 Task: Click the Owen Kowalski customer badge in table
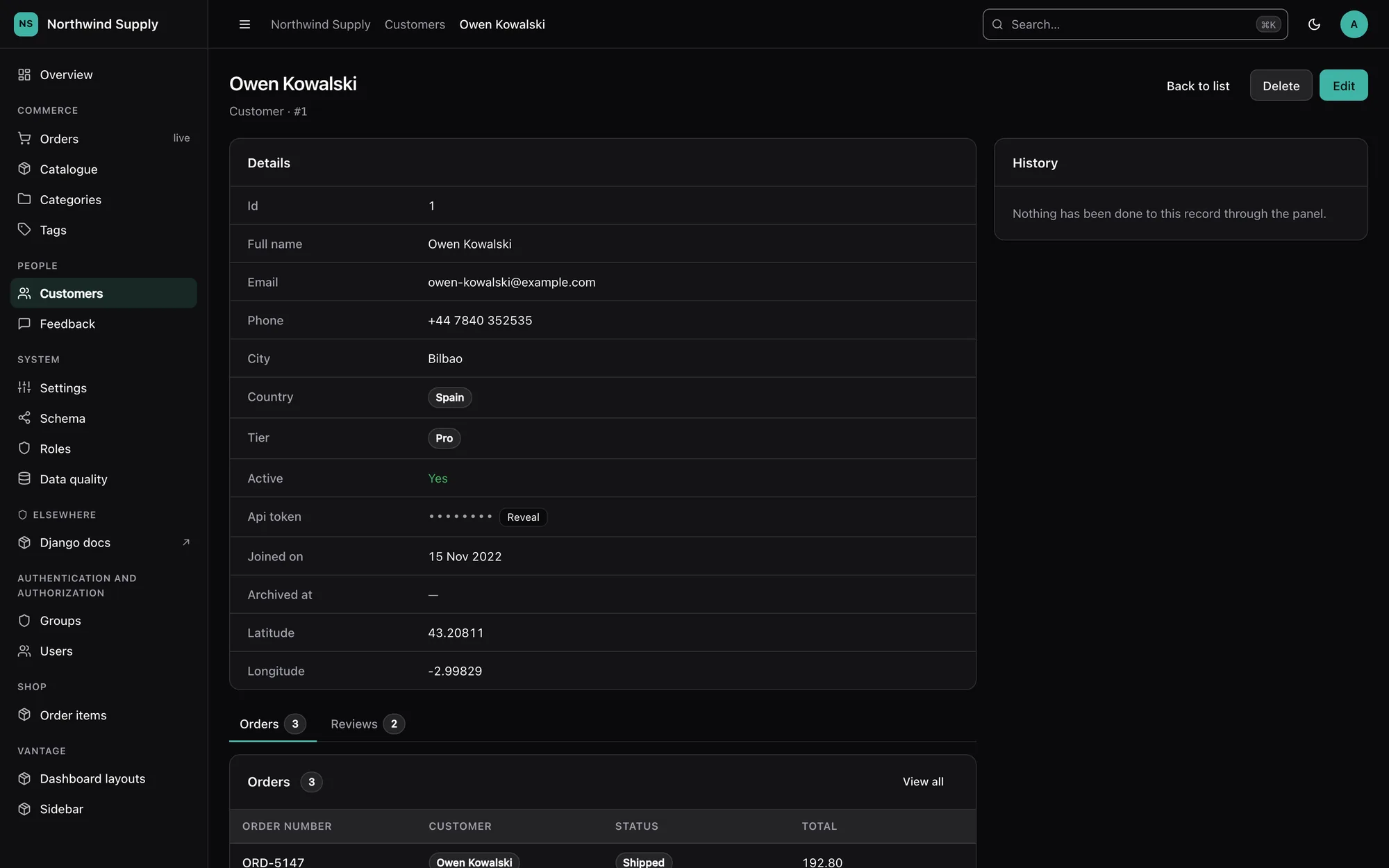coord(474,862)
